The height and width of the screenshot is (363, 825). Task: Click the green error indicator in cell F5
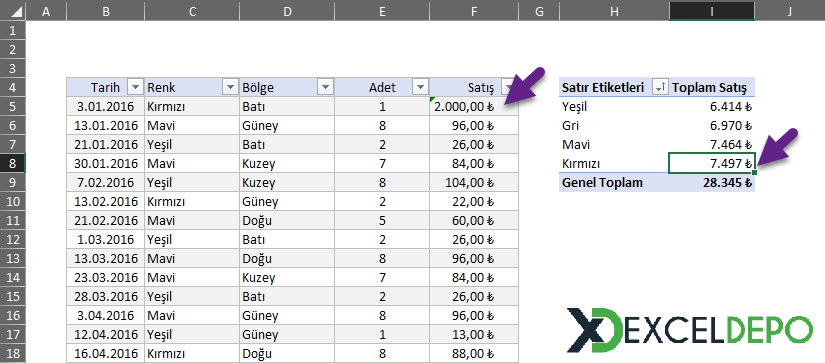432,99
